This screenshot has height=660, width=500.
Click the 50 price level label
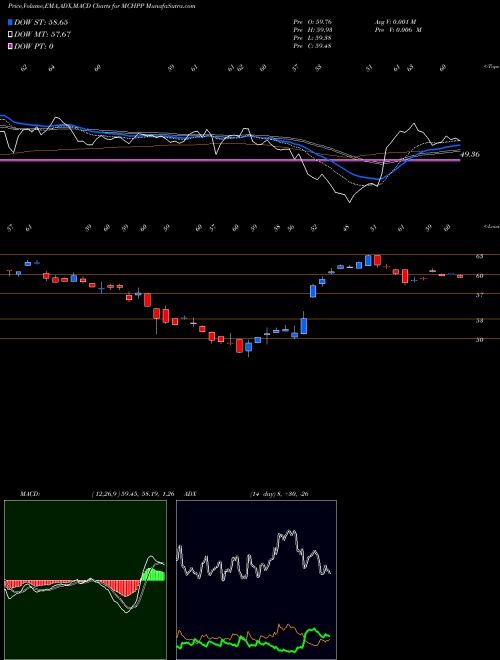[x=479, y=340]
